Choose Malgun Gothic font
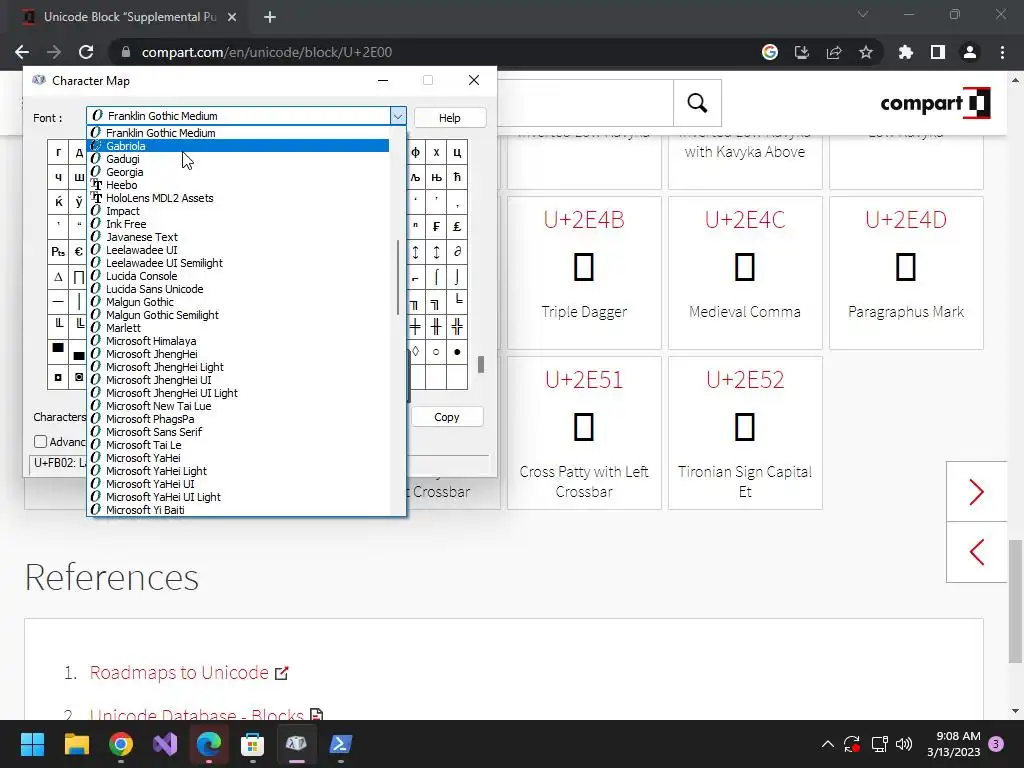Screen dimensions: 1024x768 pyautogui.click(x=238, y=302)
